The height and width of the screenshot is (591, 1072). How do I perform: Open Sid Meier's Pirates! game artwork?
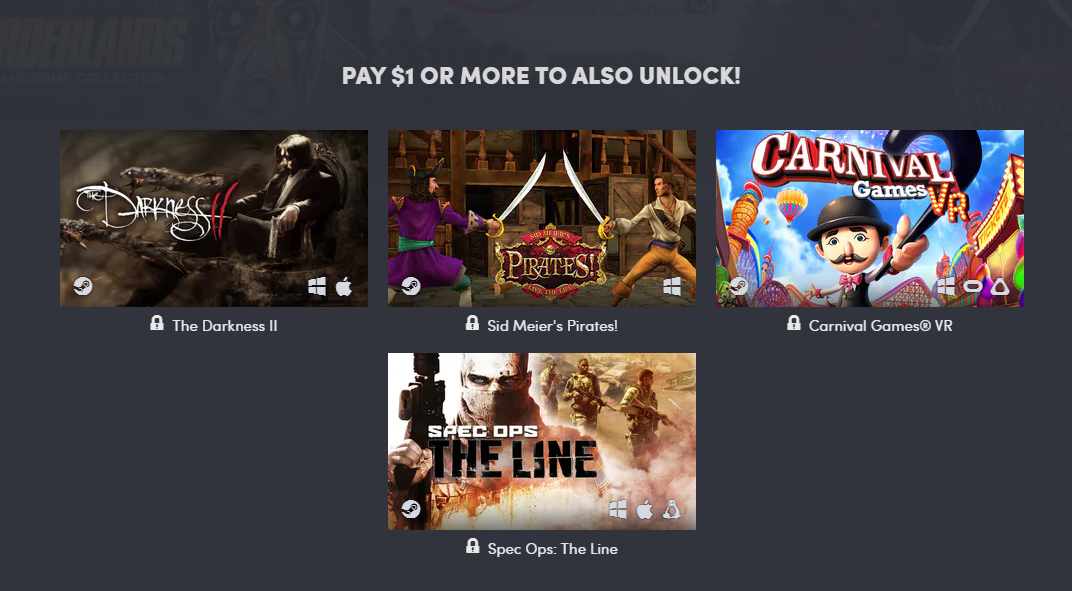click(x=542, y=218)
